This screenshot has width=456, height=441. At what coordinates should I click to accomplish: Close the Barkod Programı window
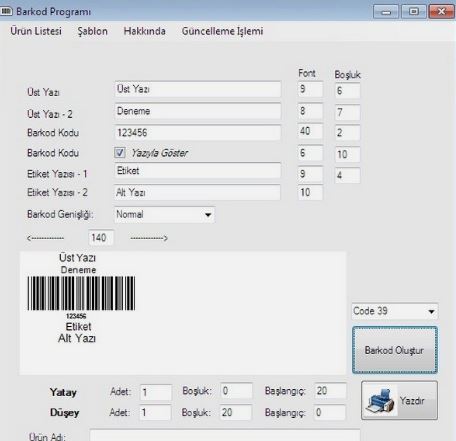click(442, 12)
